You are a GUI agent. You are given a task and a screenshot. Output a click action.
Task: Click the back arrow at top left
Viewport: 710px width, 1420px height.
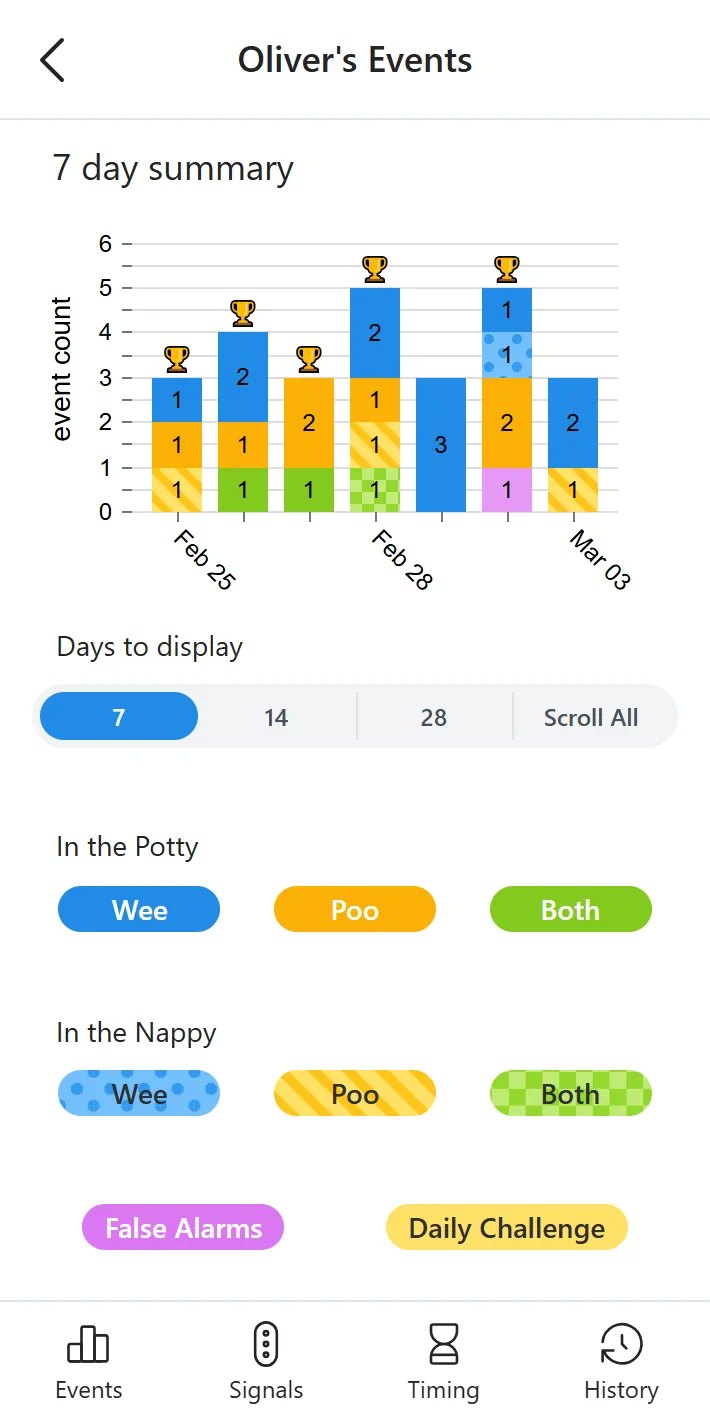[51, 60]
